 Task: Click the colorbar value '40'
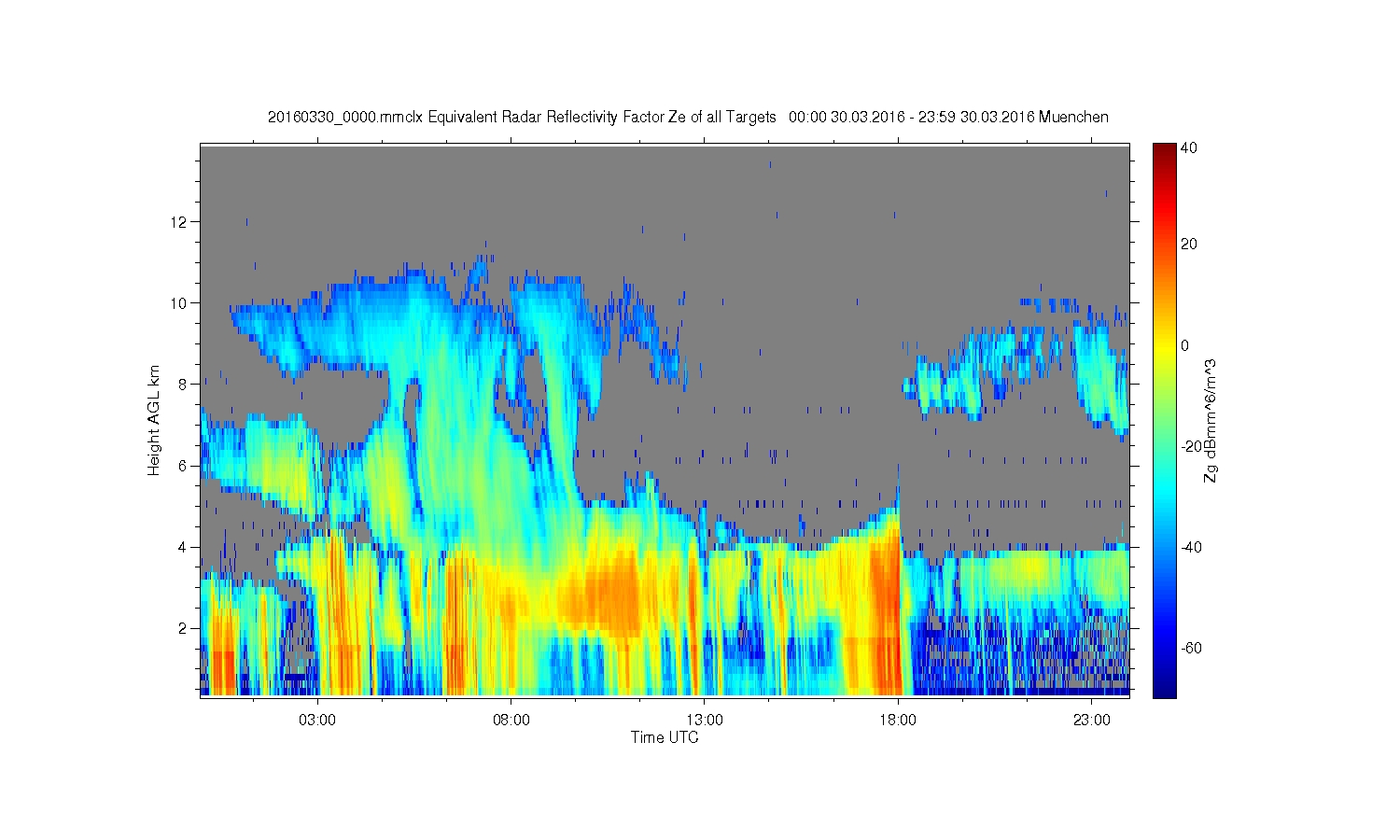pos(1189,147)
